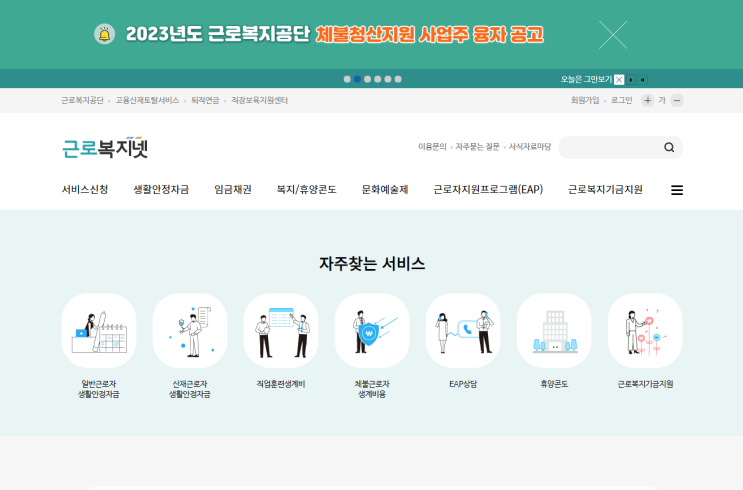Open the 서식자료마당 link
The height and width of the screenshot is (490, 743).
(530, 147)
